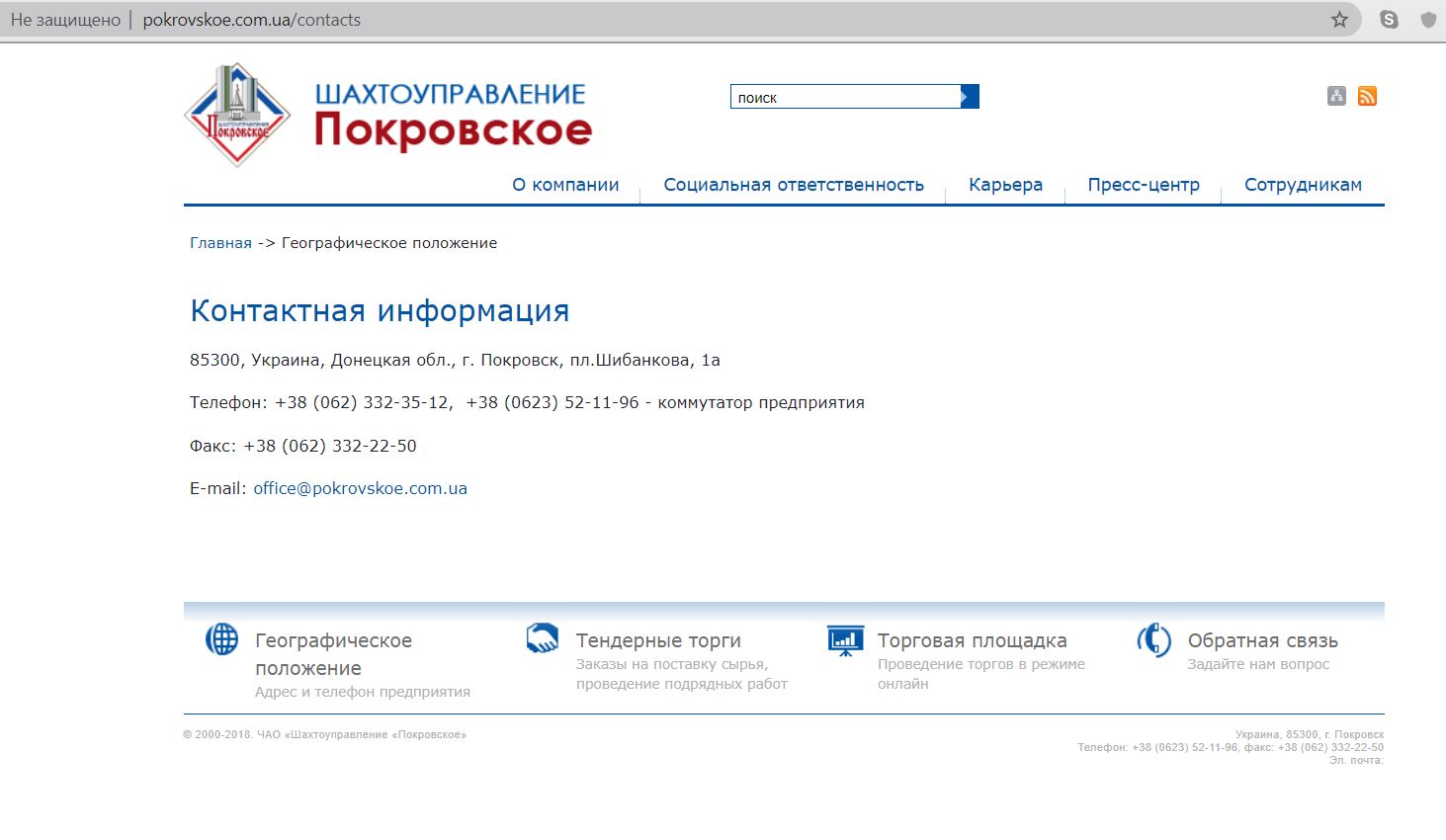Screen dimensions: 1446x840
Task: Open the shield extension icon
Action: tap(1427, 20)
